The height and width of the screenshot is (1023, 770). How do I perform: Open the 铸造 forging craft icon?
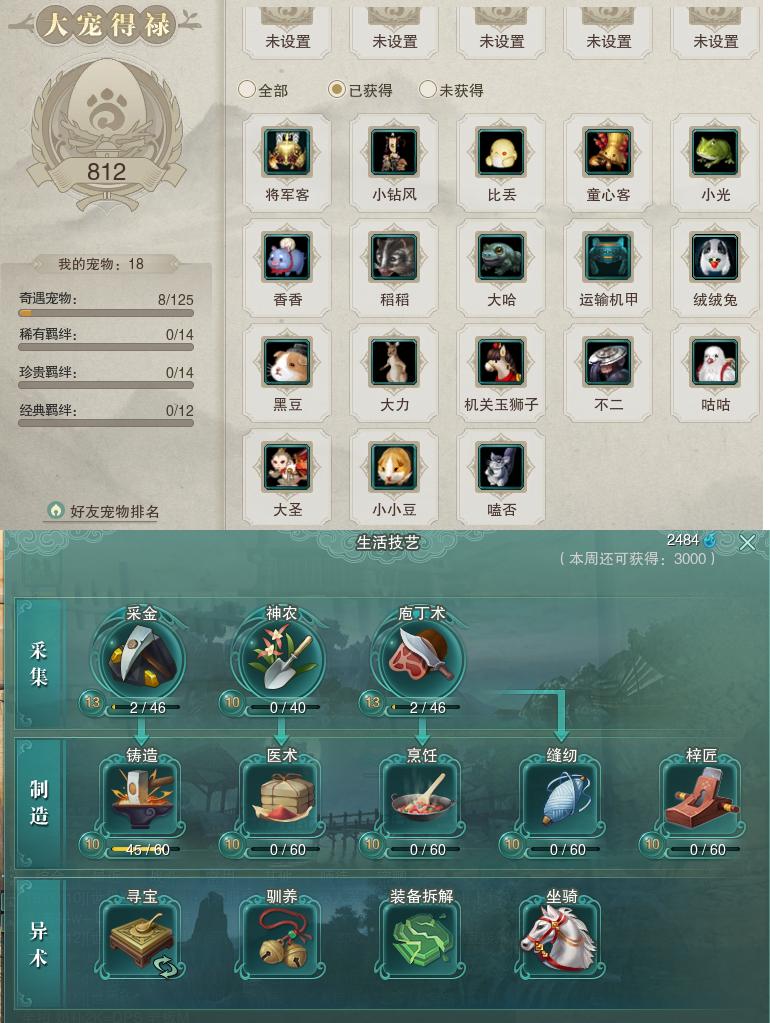[x=142, y=799]
